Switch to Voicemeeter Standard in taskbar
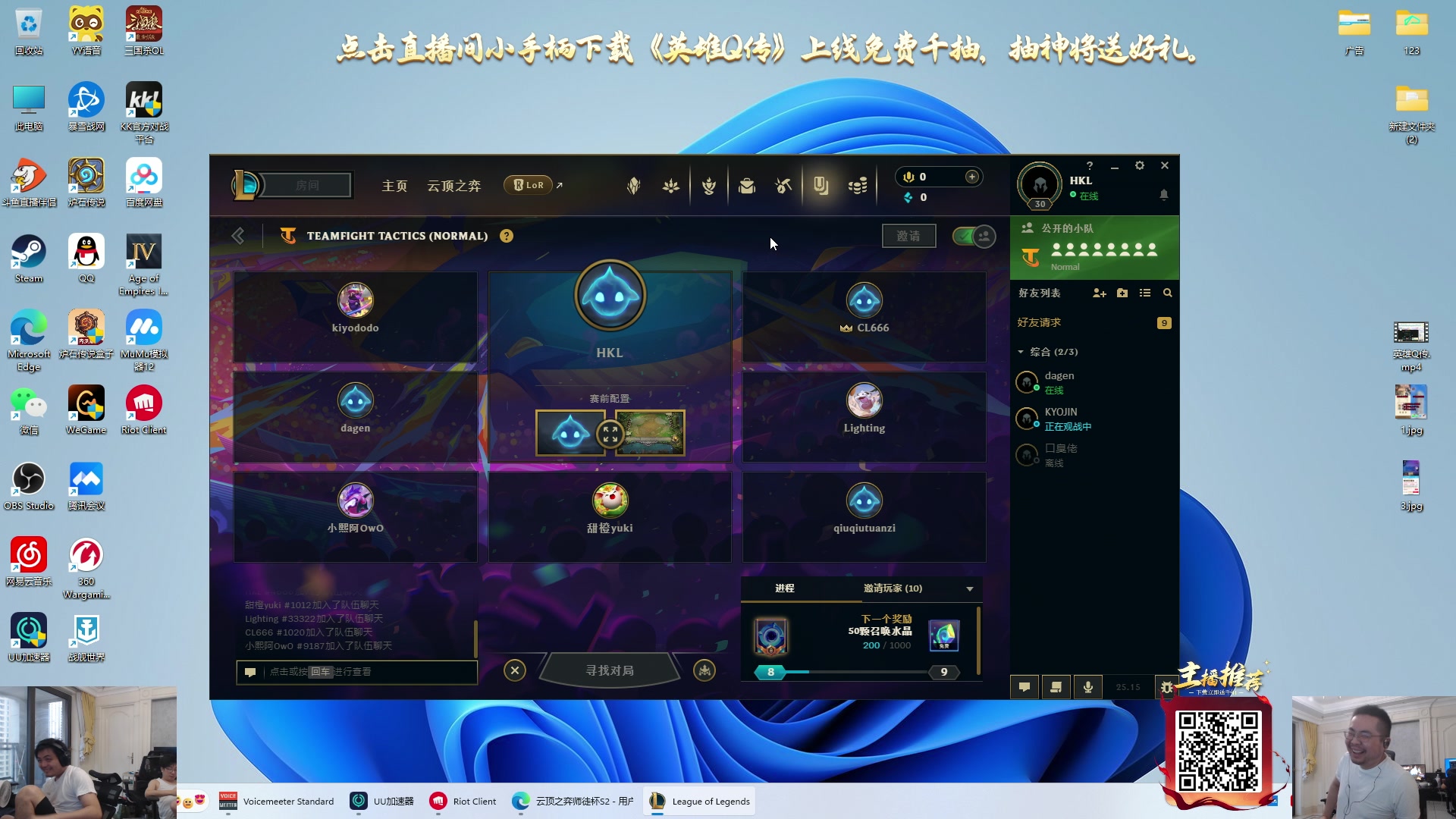Screen dimensions: 1456x819 [x=278, y=802]
